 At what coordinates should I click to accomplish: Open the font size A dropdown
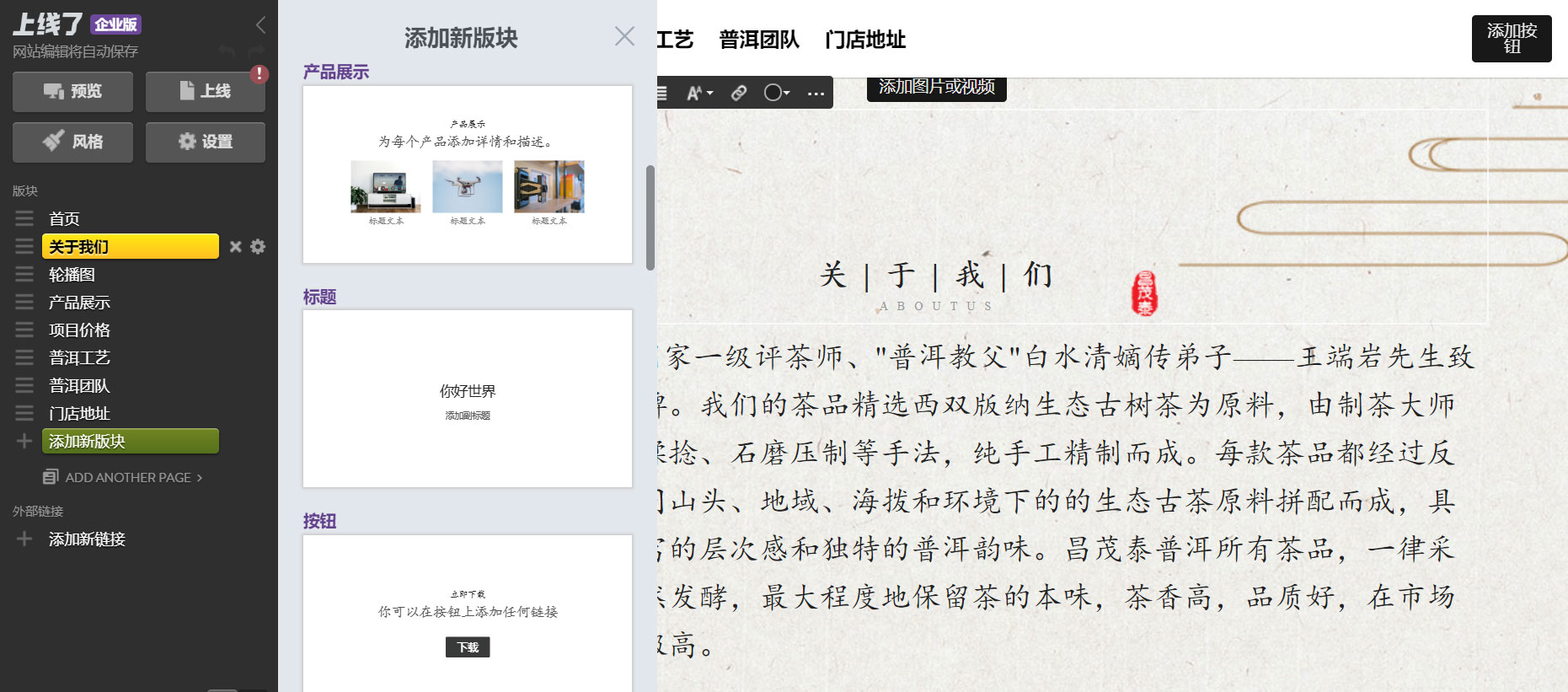tap(699, 93)
